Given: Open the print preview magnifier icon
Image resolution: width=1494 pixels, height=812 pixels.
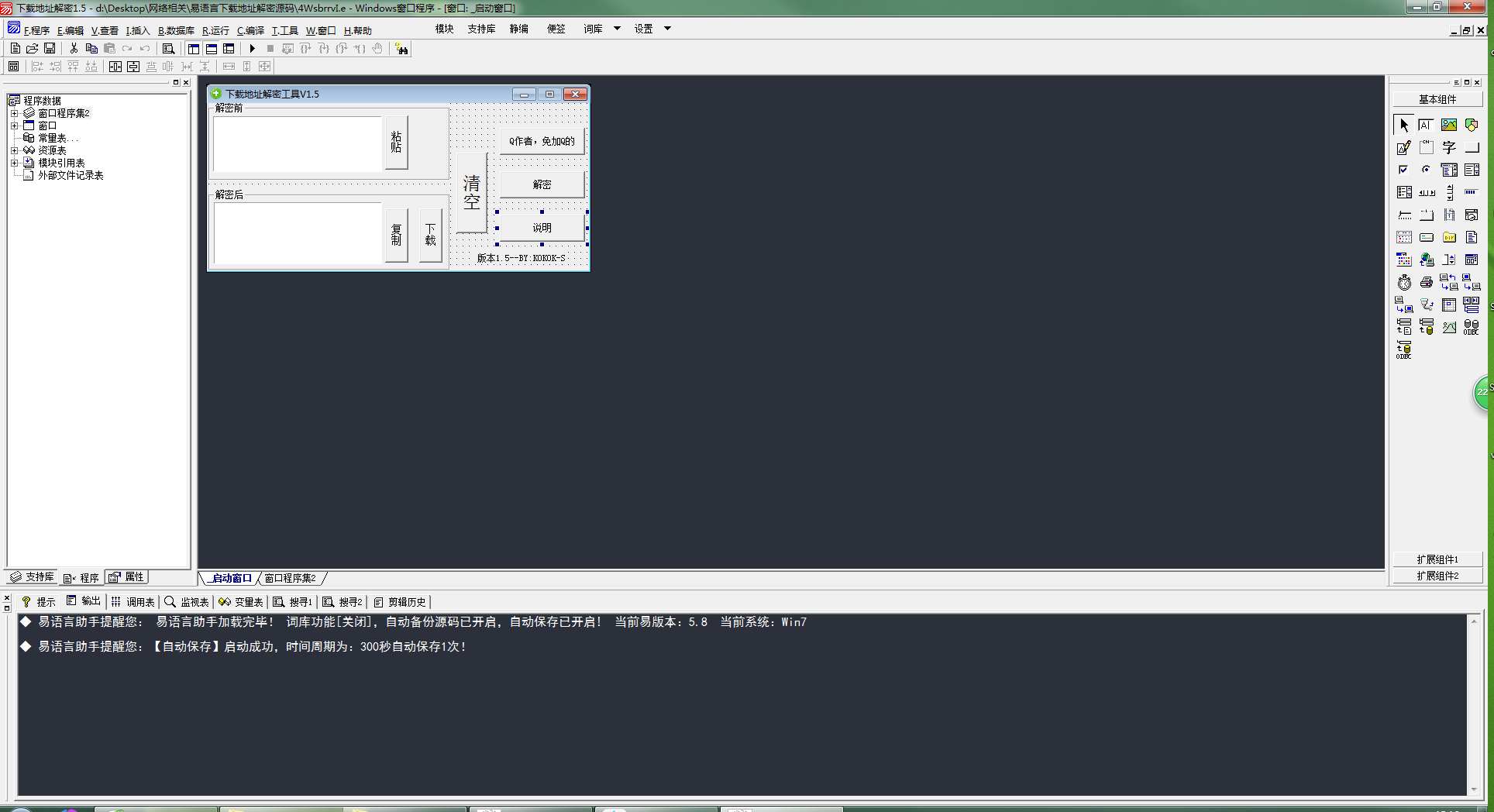Looking at the screenshot, I should click(168, 48).
